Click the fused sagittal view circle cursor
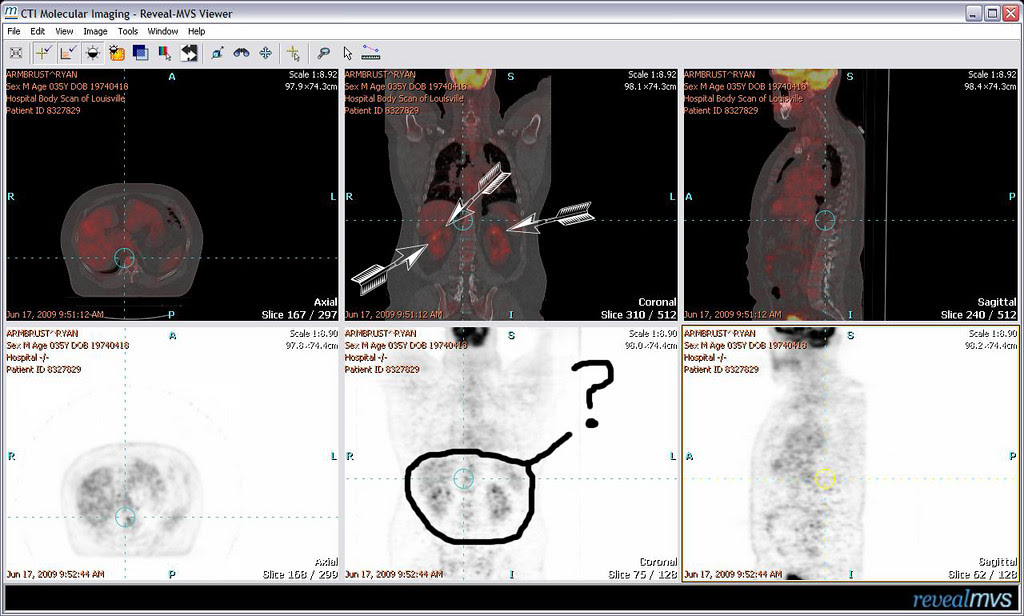Image resolution: width=1024 pixels, height=616 pixels. click(825, 220)
